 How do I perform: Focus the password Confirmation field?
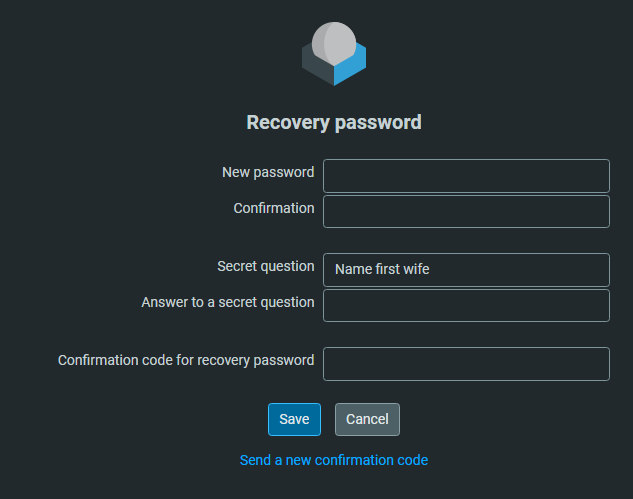tap(466, 212)
